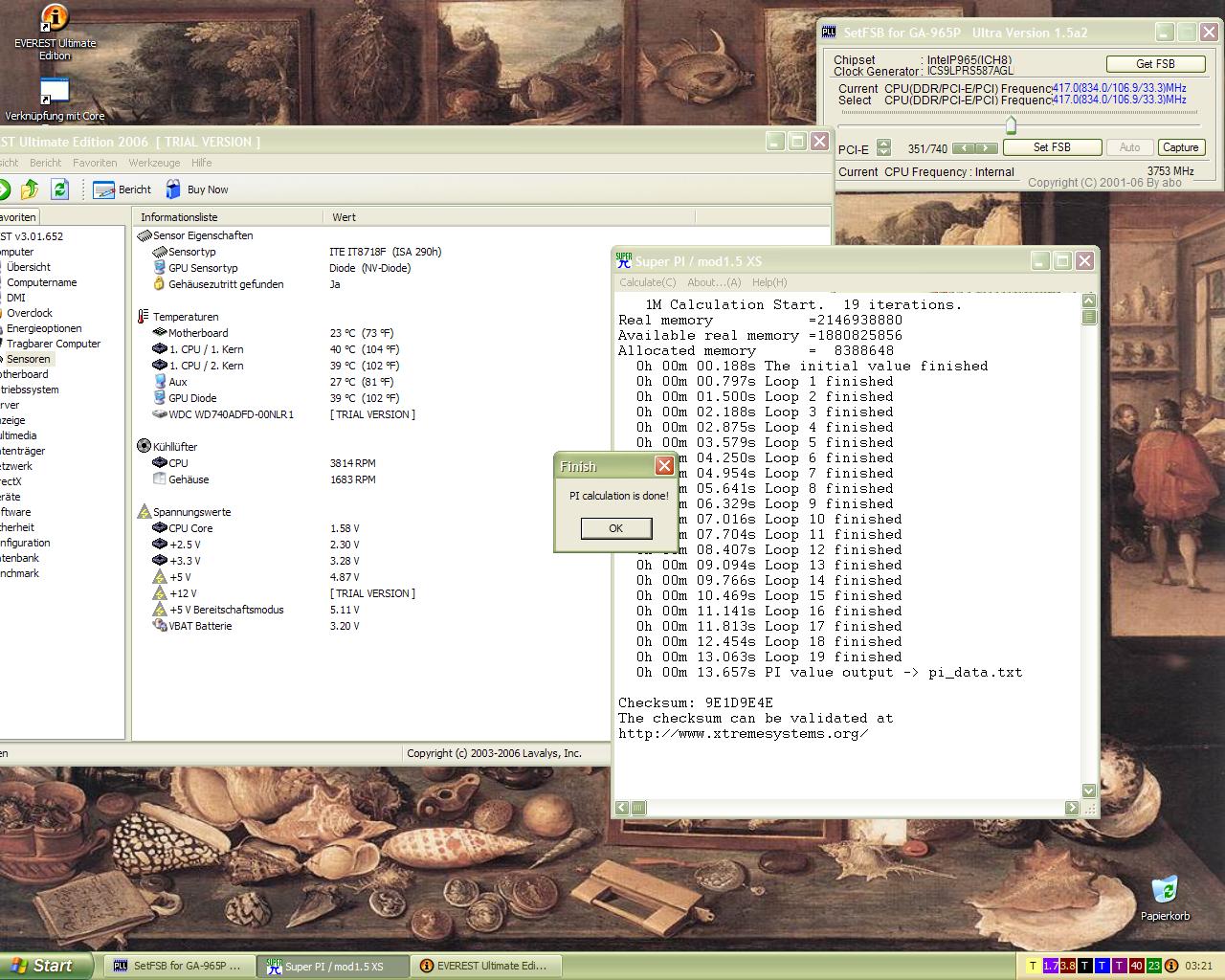
Task: Open the Werkzeuge menu in EVEREST
Action: (x=154, y=163)
